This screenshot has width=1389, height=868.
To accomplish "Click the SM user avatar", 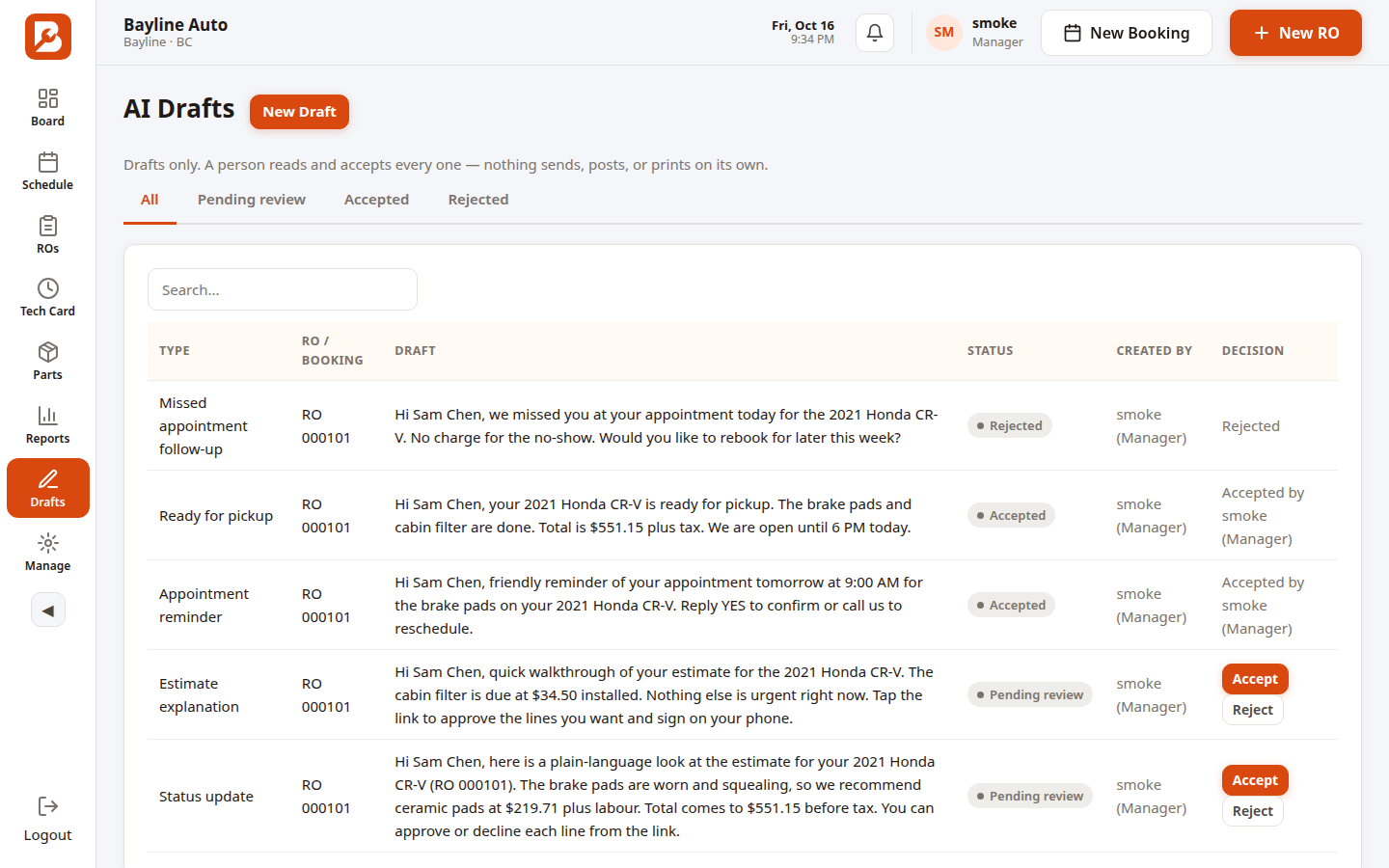I will tap(944, 33).
